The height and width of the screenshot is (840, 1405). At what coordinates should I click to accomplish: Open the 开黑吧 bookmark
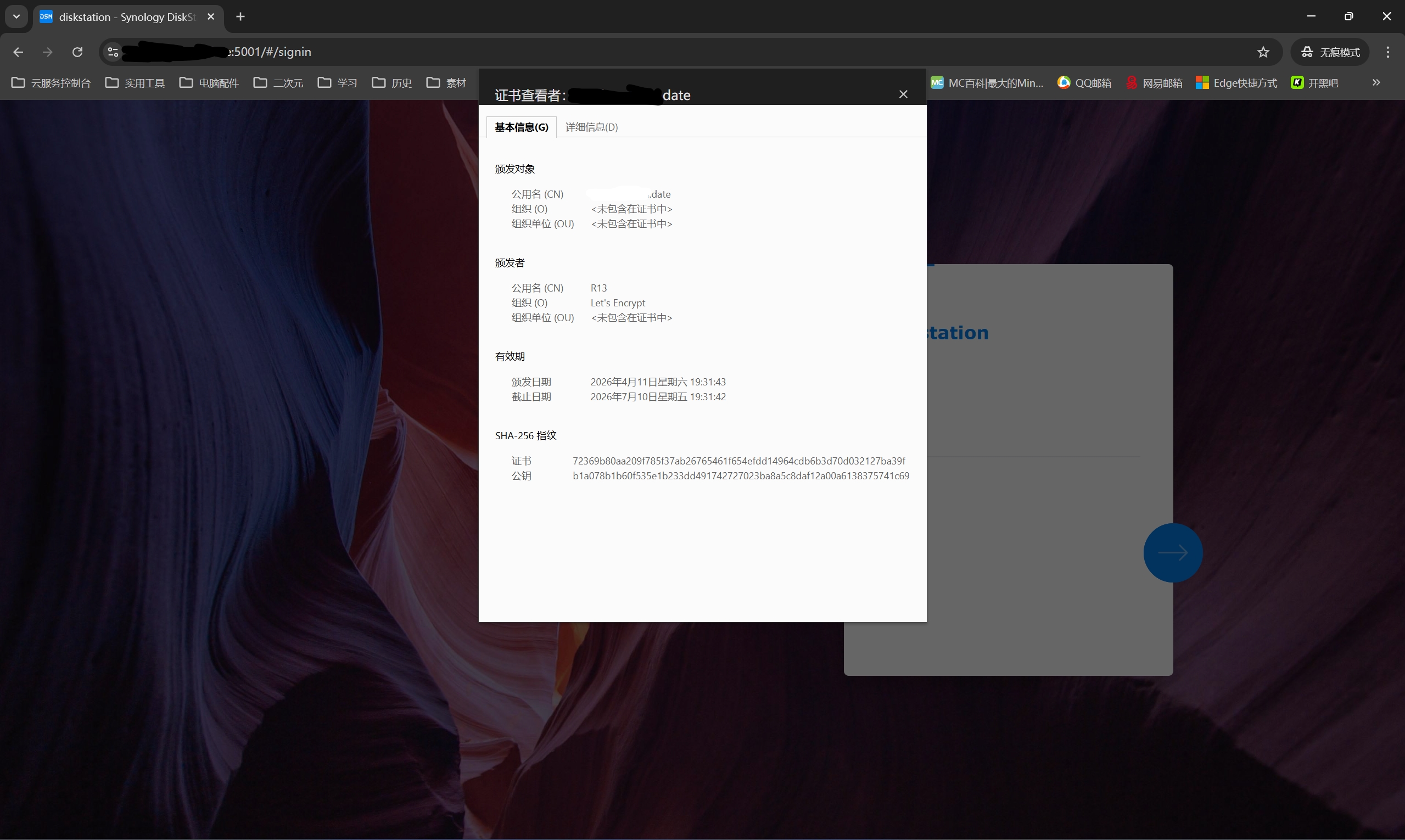[1314, 83]
